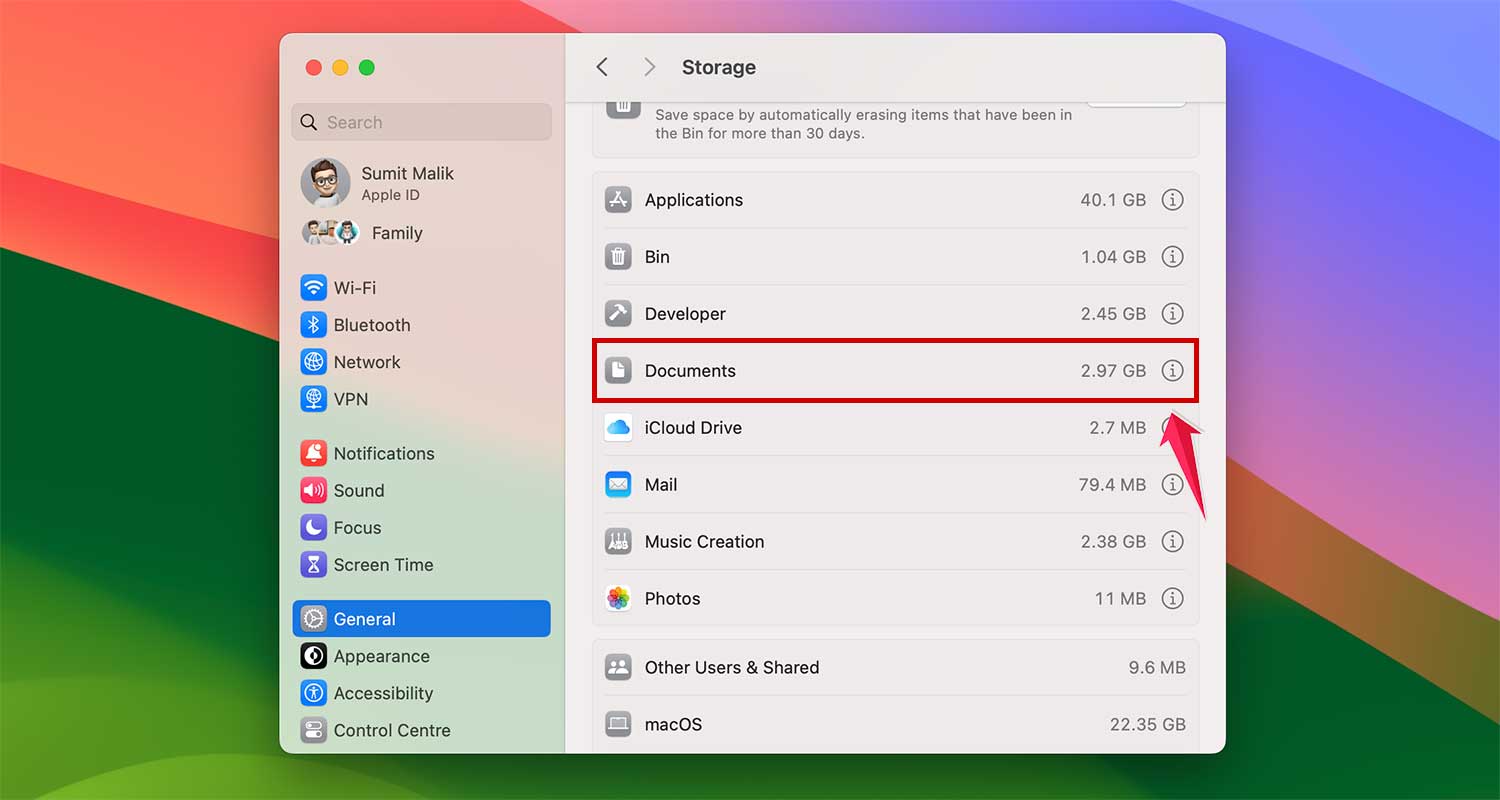This screenshot has height=800, width=1500.
Task: Click the Documents file icon
Action: coord(617,370)
